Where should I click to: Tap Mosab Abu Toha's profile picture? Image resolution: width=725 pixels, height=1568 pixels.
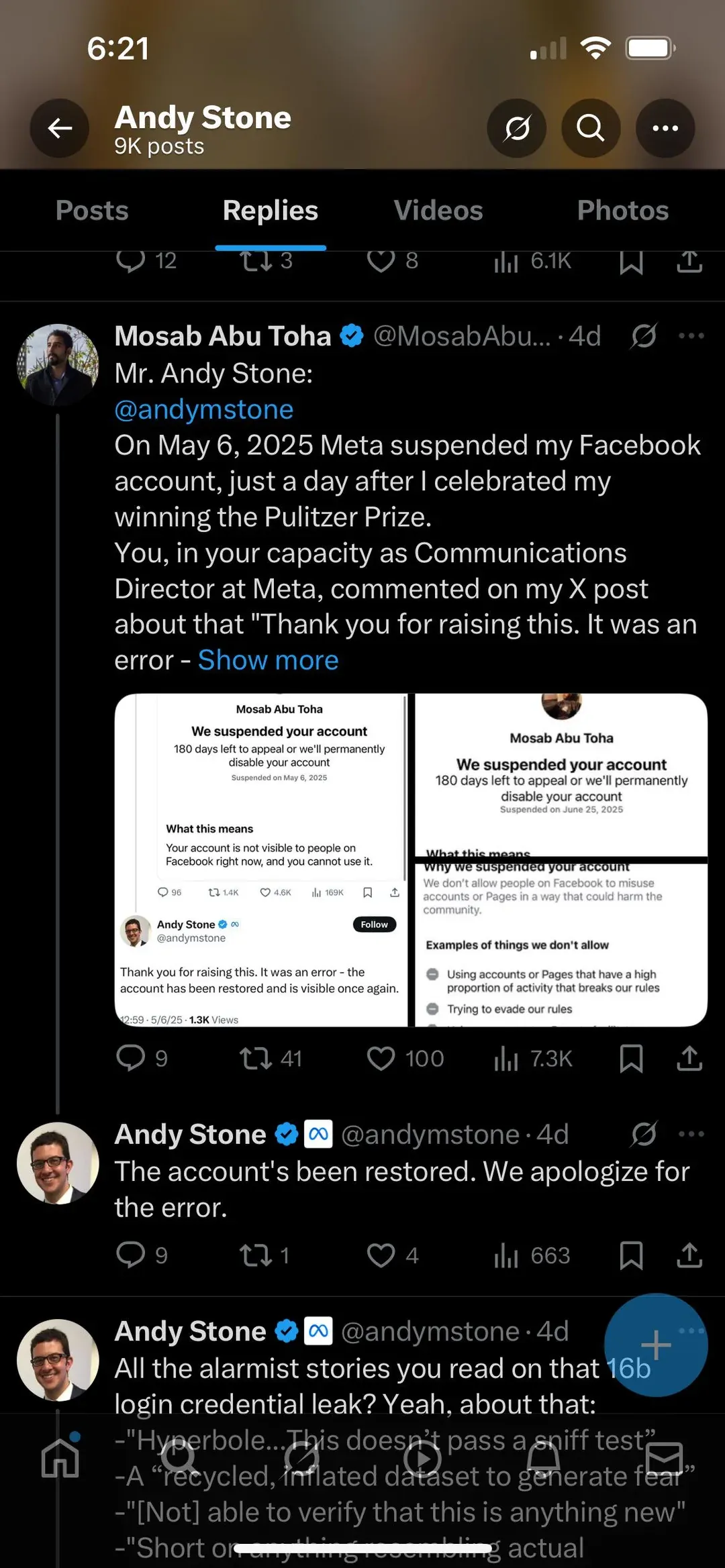click(x=58, y=364)
